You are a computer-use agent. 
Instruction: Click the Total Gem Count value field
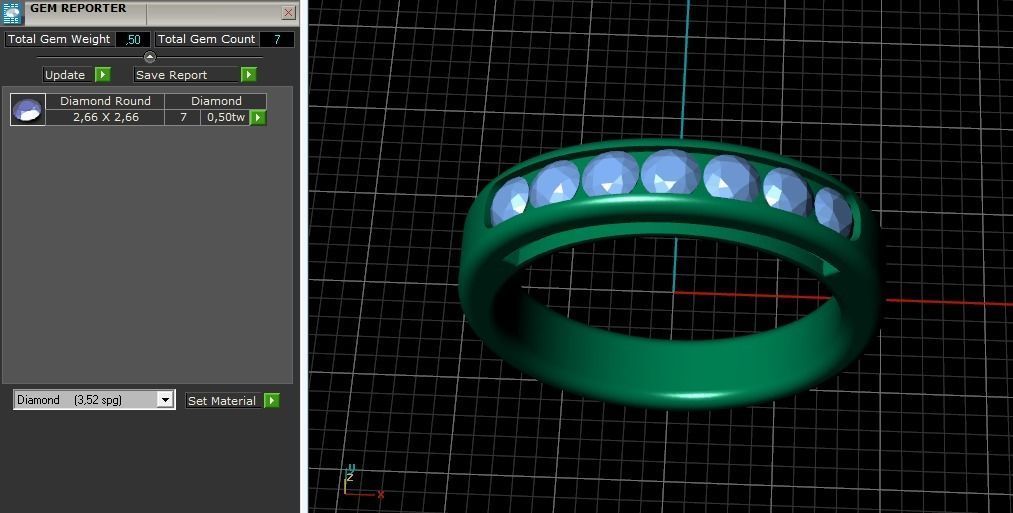coord(277,39)
